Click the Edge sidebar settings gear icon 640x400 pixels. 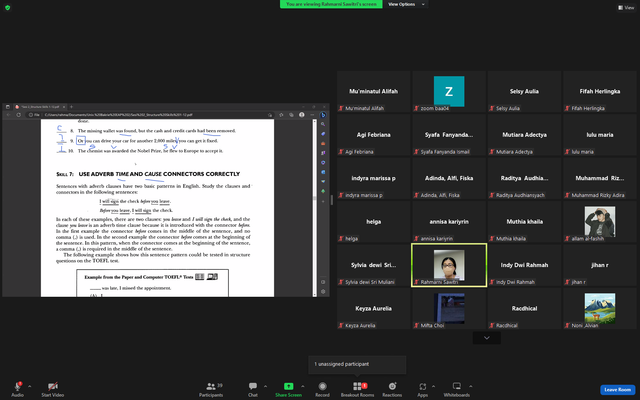point(323,291)
